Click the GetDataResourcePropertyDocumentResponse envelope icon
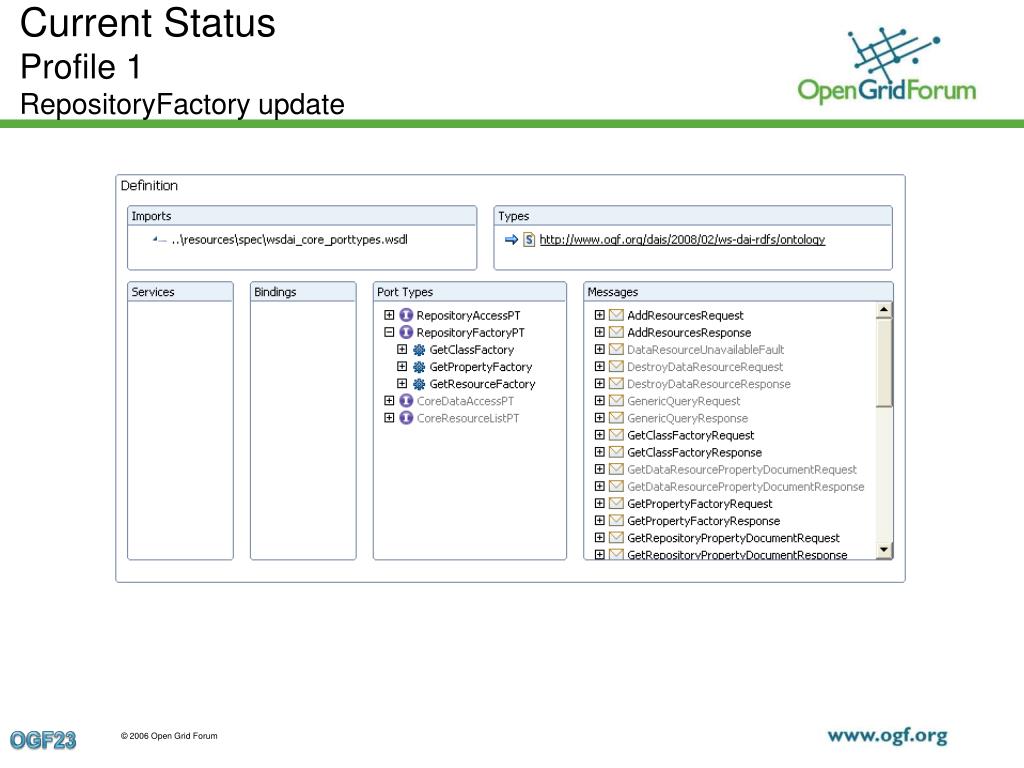The image size is (1024, 768). 616,486
